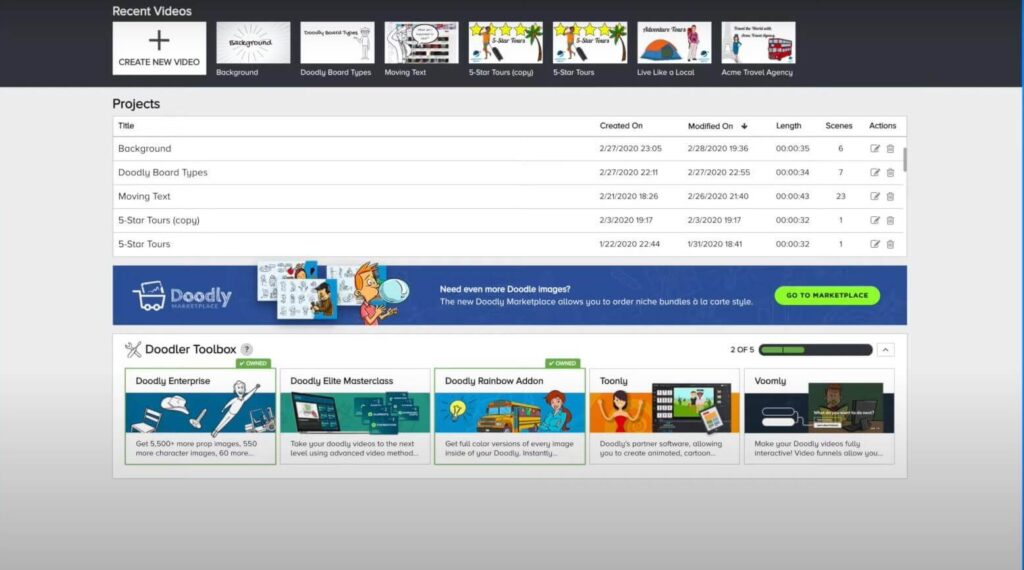Delete the Moving Text project
The height and width of the screenshot is (570, 1024).
pyautogui.click(x=890, y=197)
